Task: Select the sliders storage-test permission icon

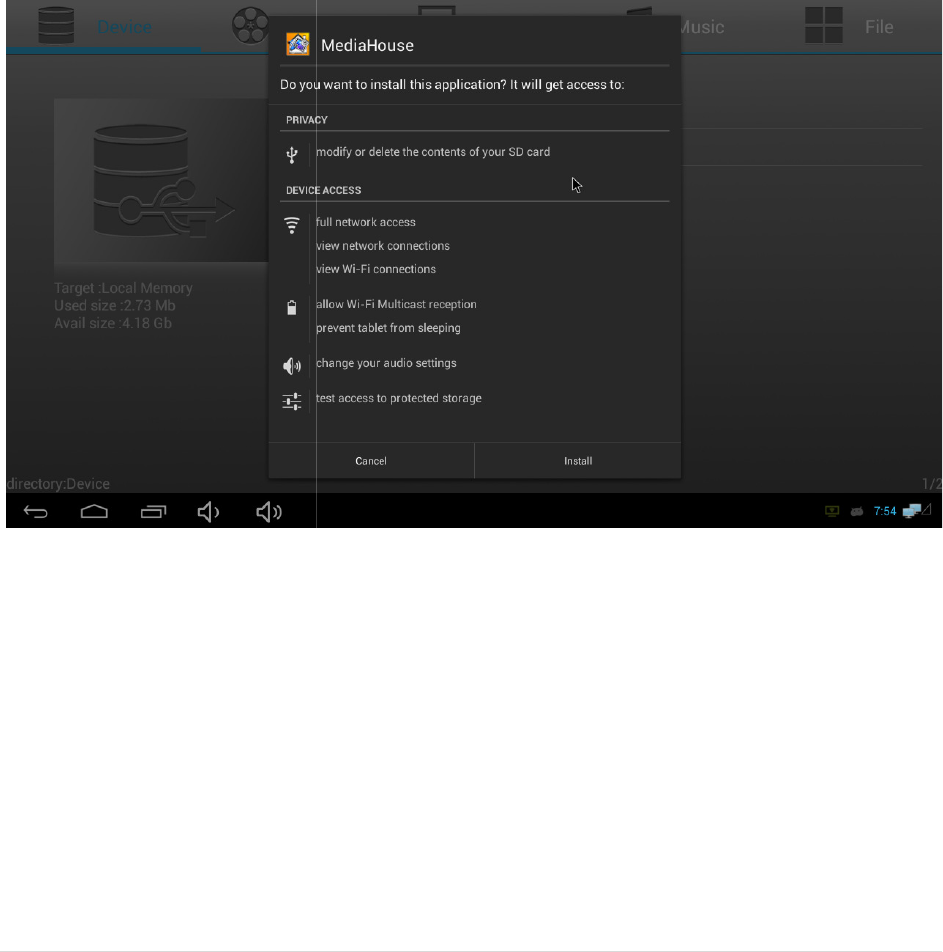Action: pos(292,401)
